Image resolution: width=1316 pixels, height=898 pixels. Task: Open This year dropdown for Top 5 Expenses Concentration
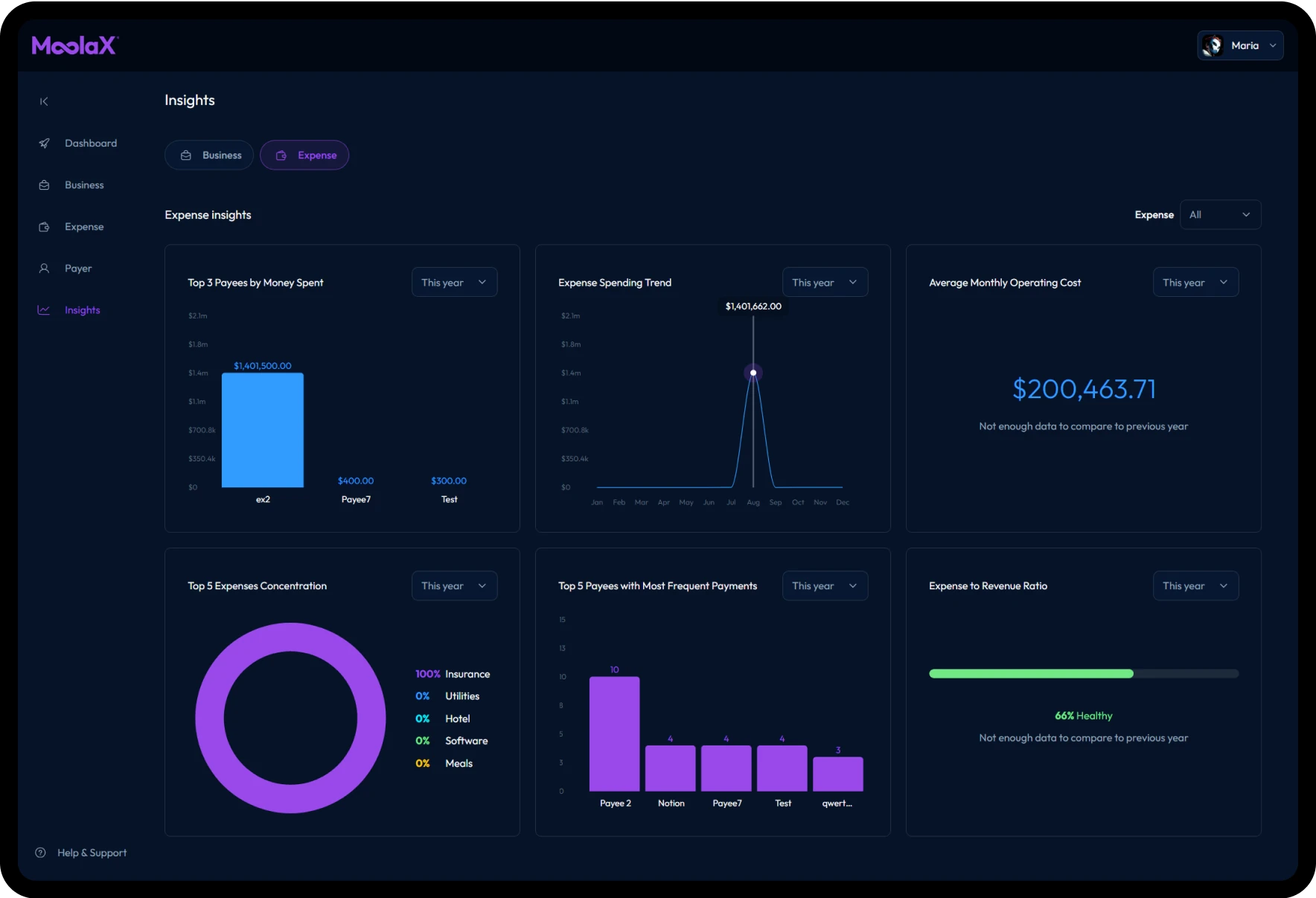[454, 586]
